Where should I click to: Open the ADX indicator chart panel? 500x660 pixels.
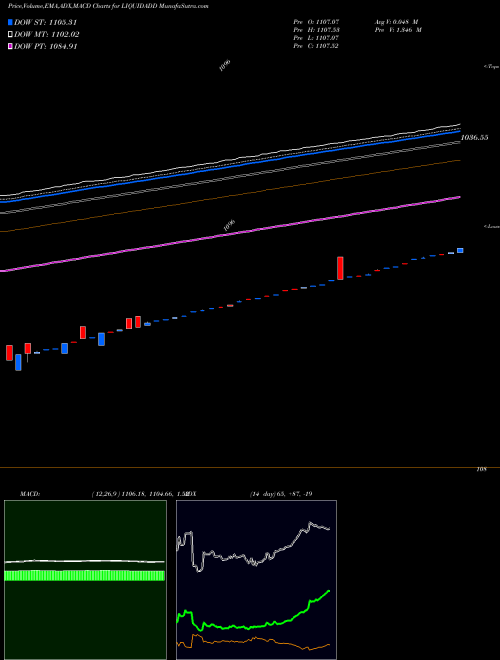click(x=256, y=580)
